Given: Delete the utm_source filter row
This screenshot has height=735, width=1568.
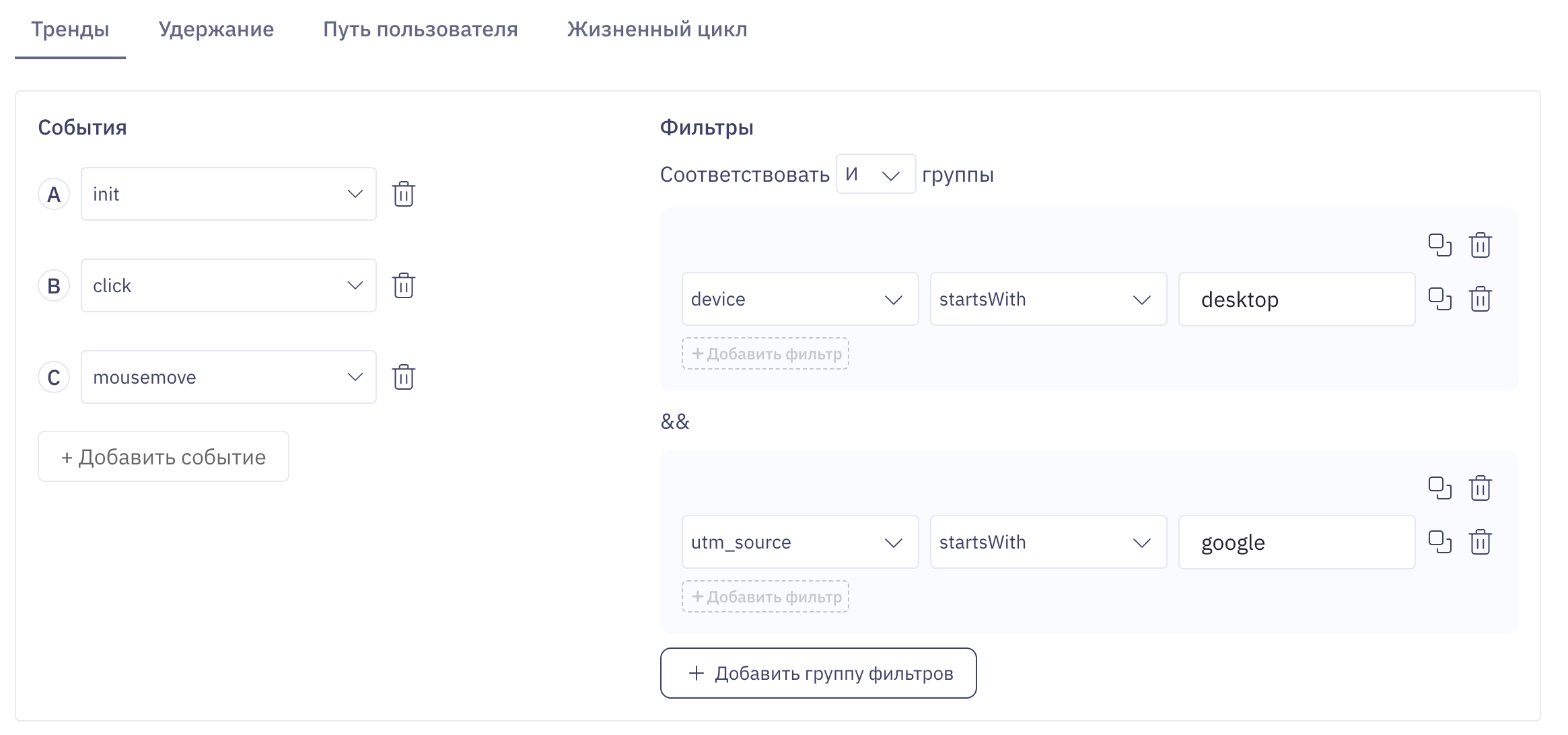Looking at the screenshot, I should [1481, 542].
